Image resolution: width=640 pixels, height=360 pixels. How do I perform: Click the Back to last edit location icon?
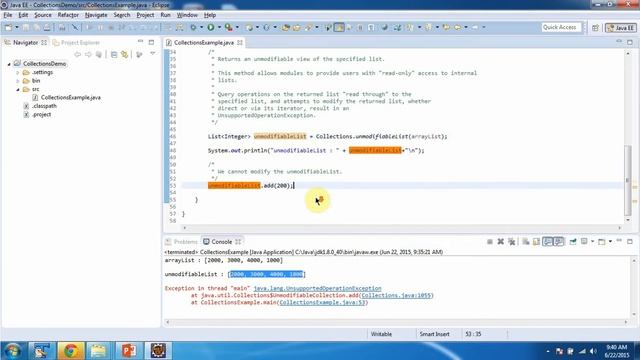[x=446, y=27]
